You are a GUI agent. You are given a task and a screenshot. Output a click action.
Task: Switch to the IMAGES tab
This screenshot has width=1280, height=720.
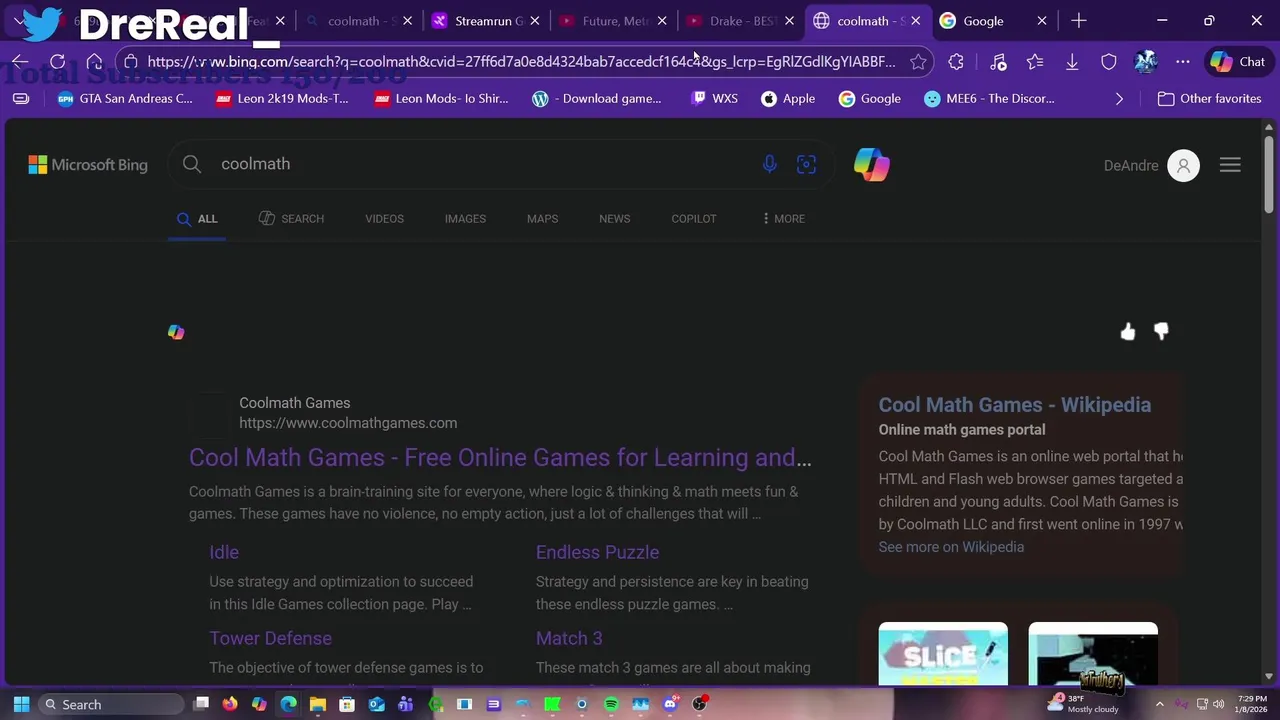(465, 218)
